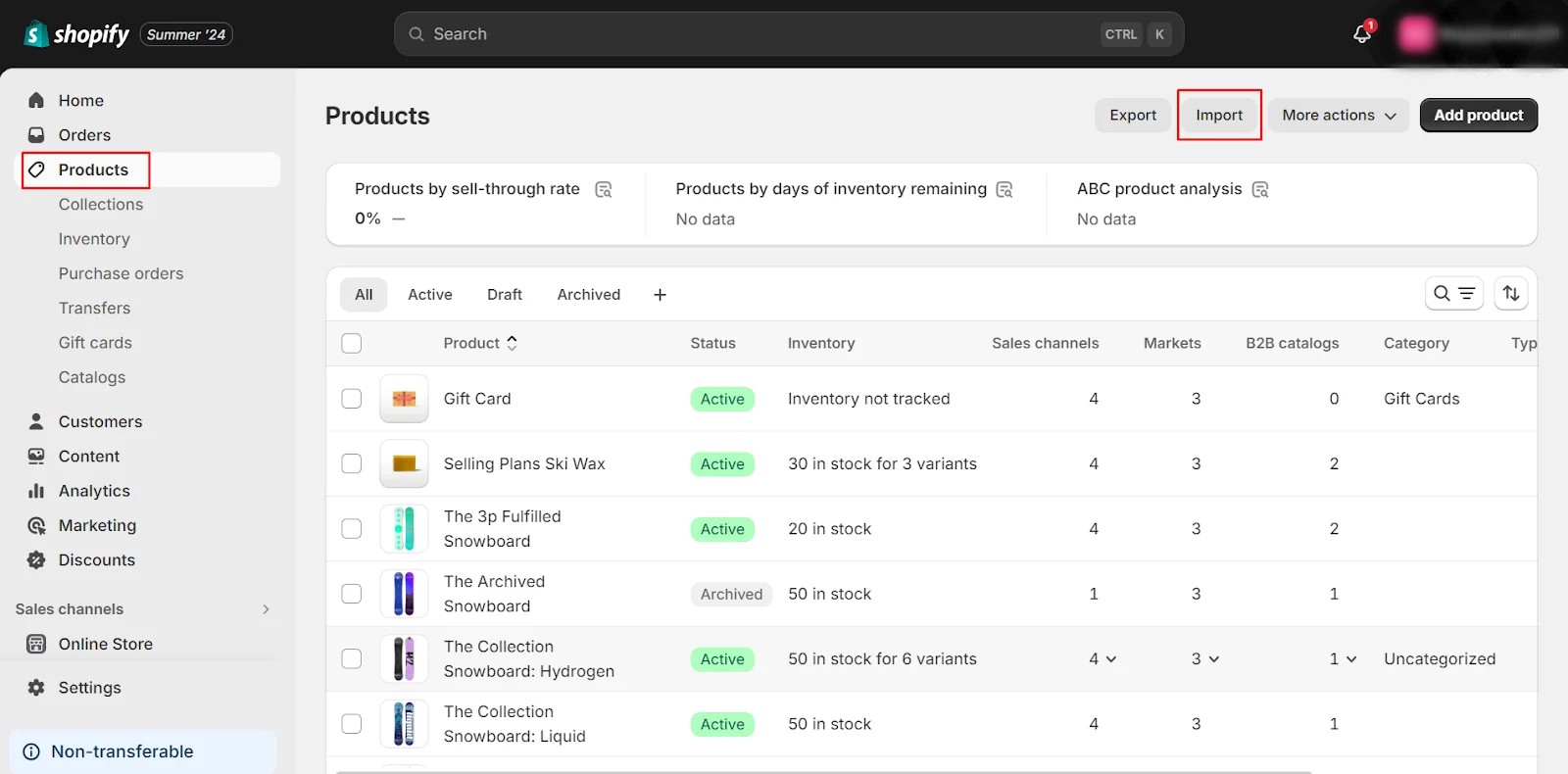The image size is (1568, 774).
Task: Switch to the All tab
Action: [x=364, y=295]
